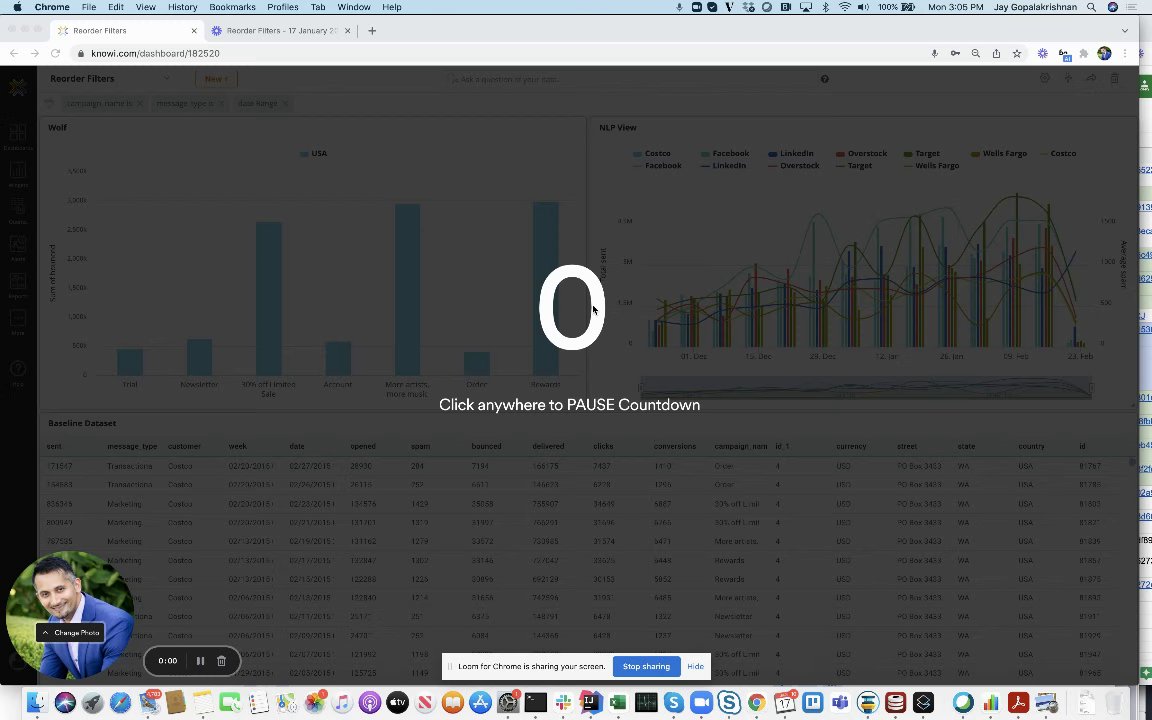Screen dimensions: 1152x720
Task: Remove the campaign name filter chip
Action: tap(140, 104)
